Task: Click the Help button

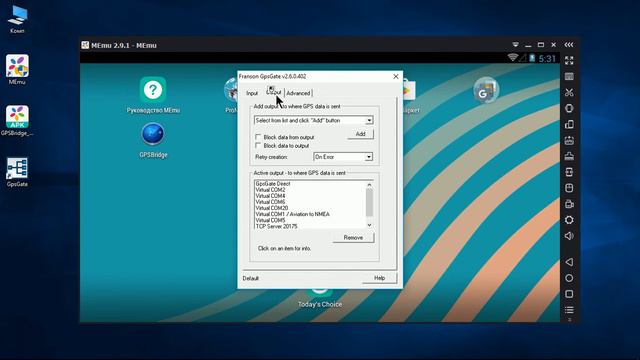Action: click(379, 278)
